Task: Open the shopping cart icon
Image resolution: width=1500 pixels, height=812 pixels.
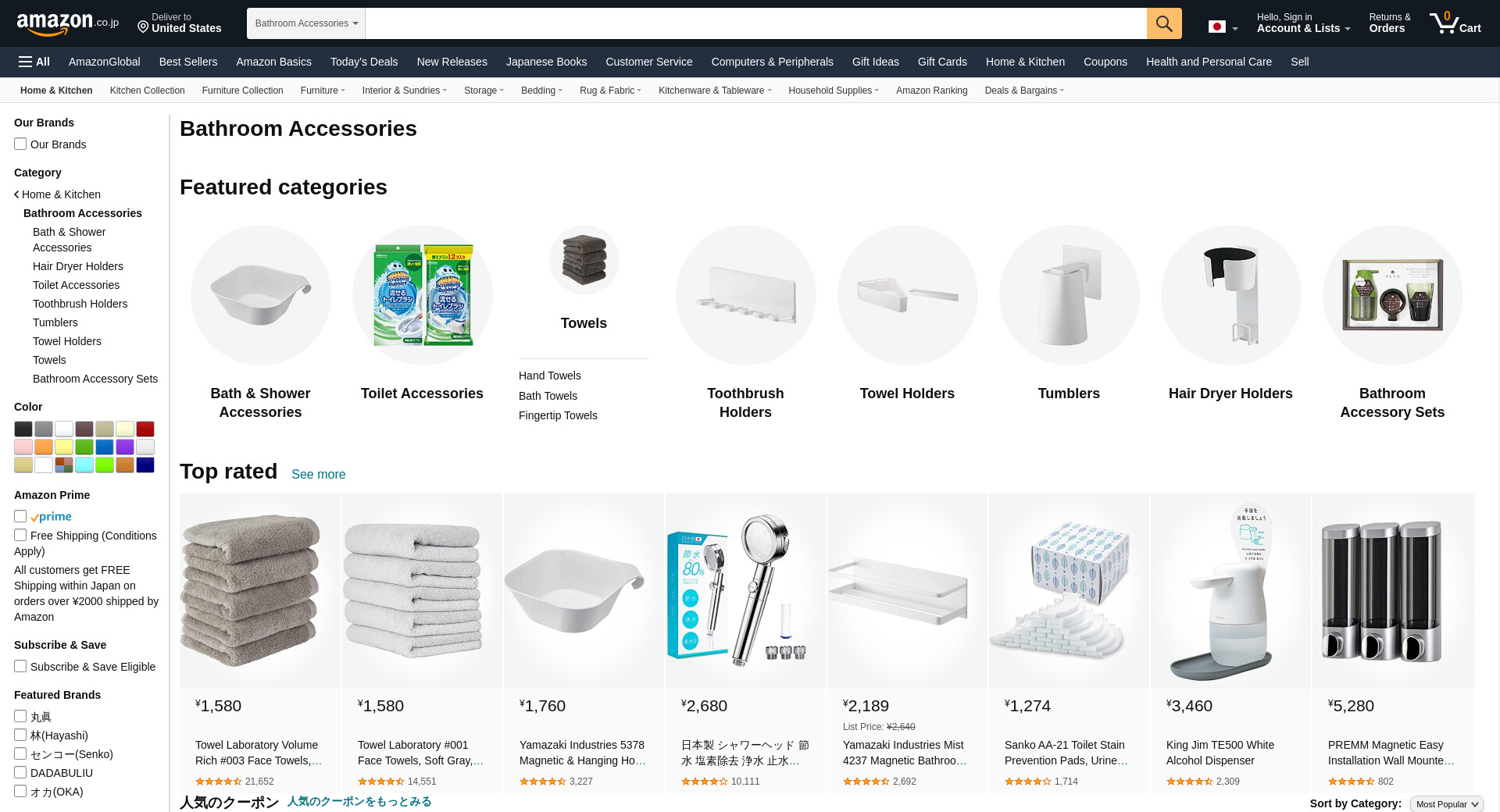Action: (1455, 23)
